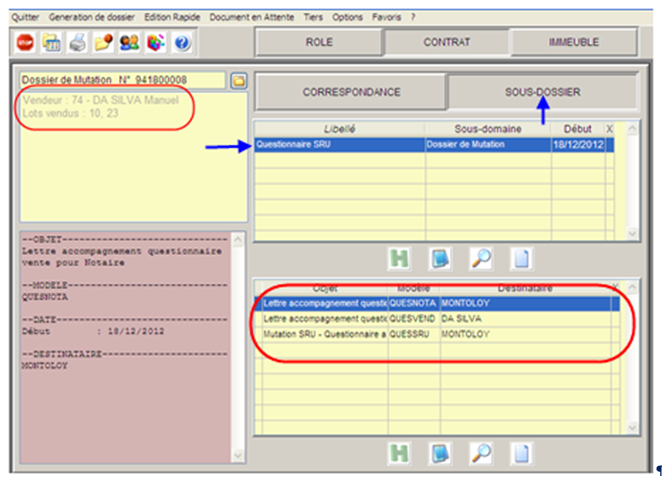
Task: Click the printer icon in toolbar
Action: click(77, 43)
